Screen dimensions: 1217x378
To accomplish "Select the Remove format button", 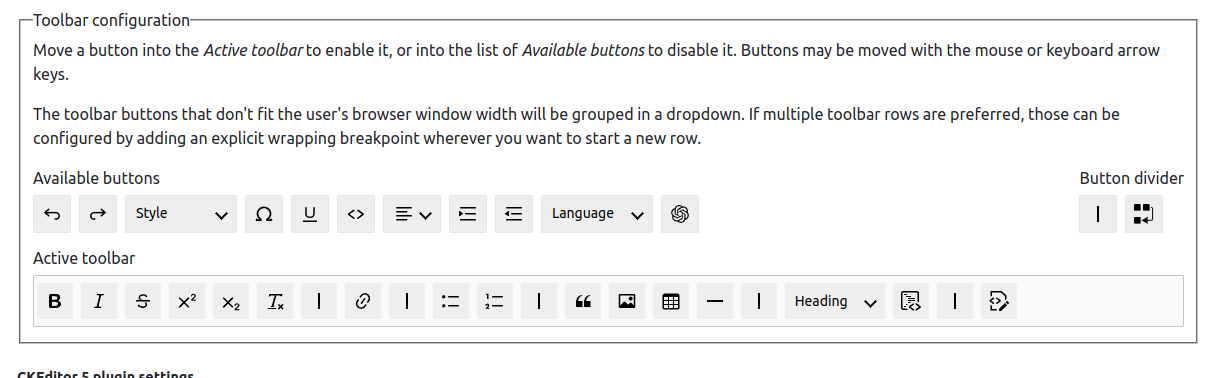I will click(x=275, y=301).
